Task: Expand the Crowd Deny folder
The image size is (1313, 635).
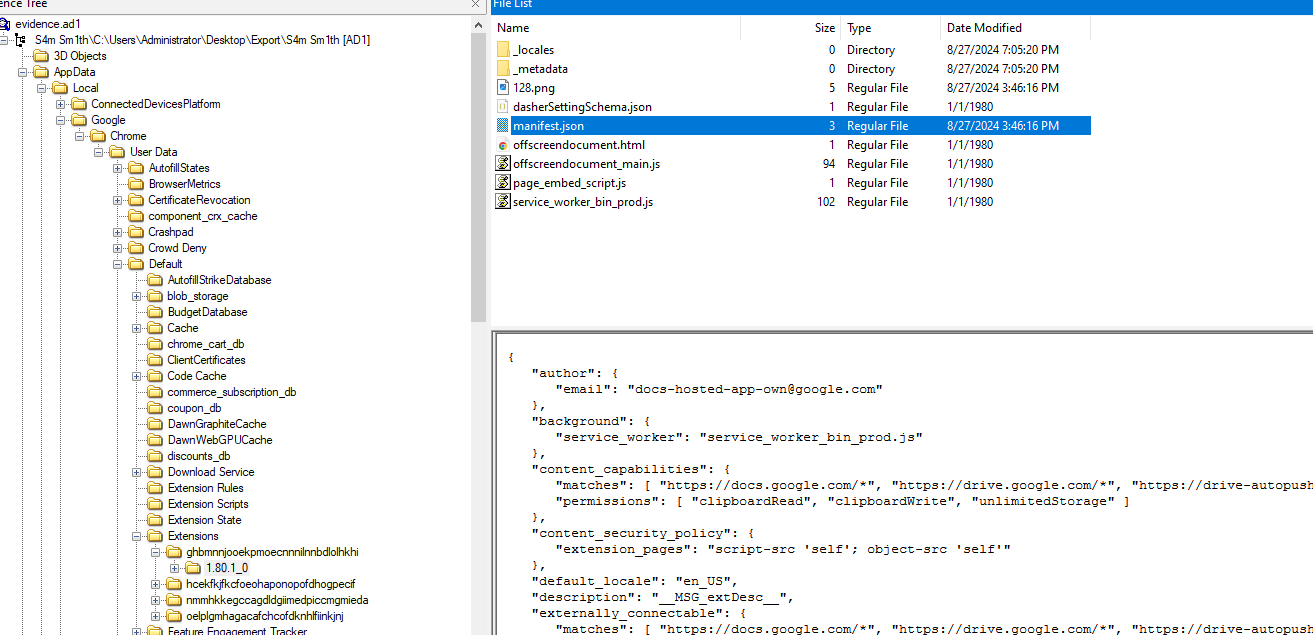Action: [117, 248]
